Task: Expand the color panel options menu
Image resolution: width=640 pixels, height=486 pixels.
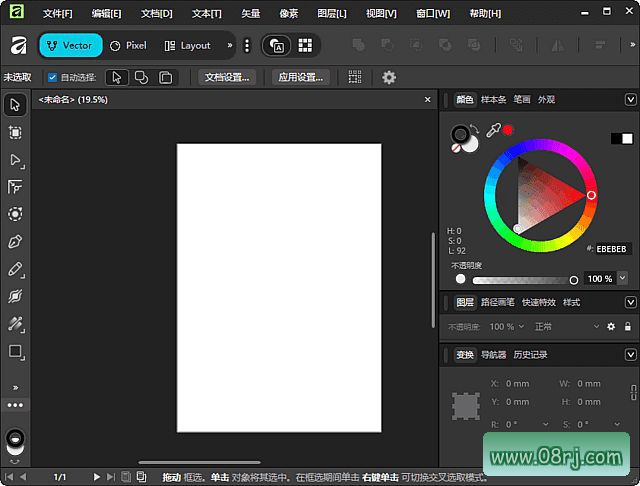Action: tap(630, 100)
